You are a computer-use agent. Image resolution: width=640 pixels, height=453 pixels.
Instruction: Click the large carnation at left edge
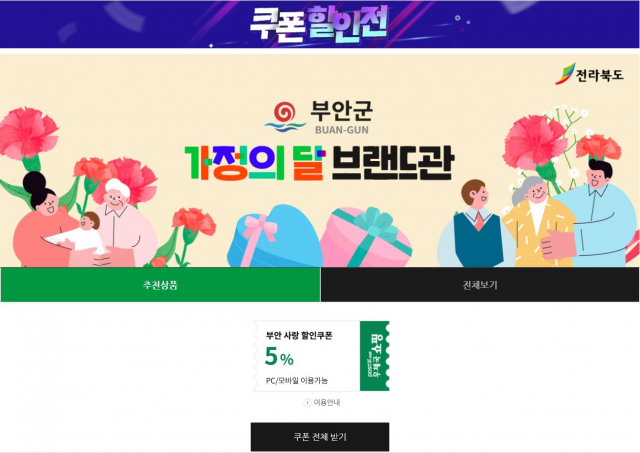point(28,133)
